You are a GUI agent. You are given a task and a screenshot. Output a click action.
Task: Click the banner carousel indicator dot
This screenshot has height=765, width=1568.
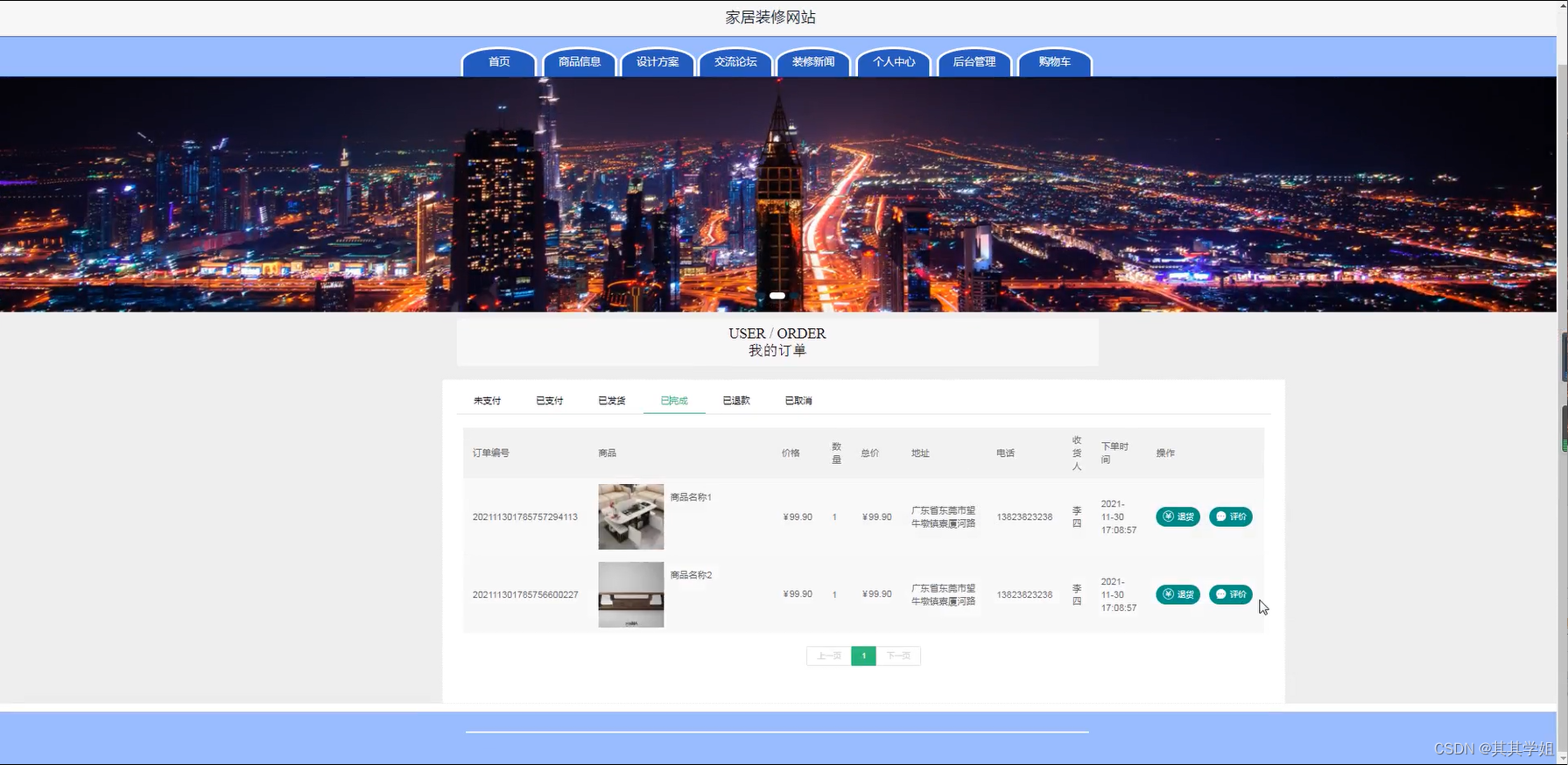click(777, 296)
